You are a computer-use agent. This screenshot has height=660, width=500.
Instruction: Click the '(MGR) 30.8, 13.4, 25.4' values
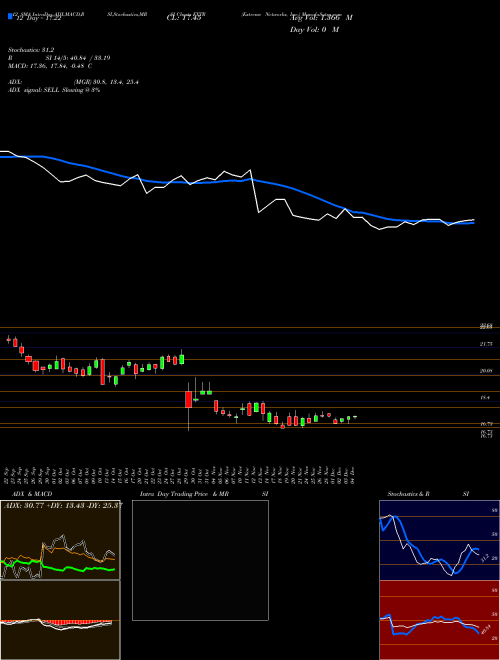[106, 82]
